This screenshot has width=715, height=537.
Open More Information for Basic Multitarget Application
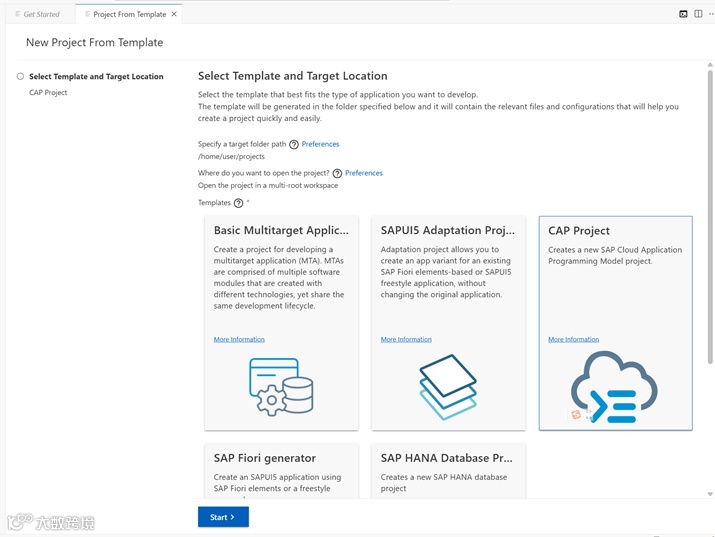(239, 340)
